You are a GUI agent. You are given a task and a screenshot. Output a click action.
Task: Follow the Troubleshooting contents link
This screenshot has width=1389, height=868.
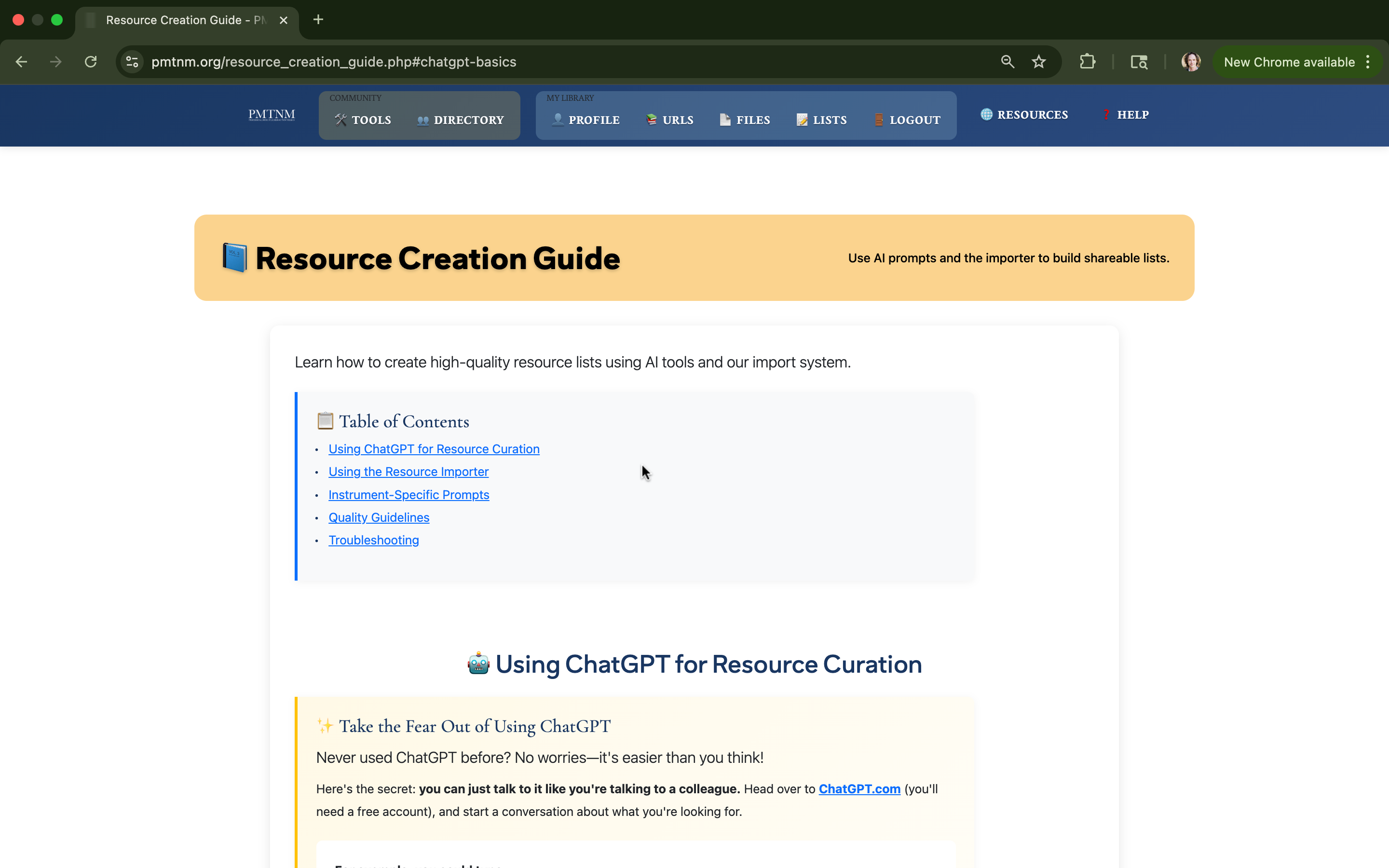point(374,540)
